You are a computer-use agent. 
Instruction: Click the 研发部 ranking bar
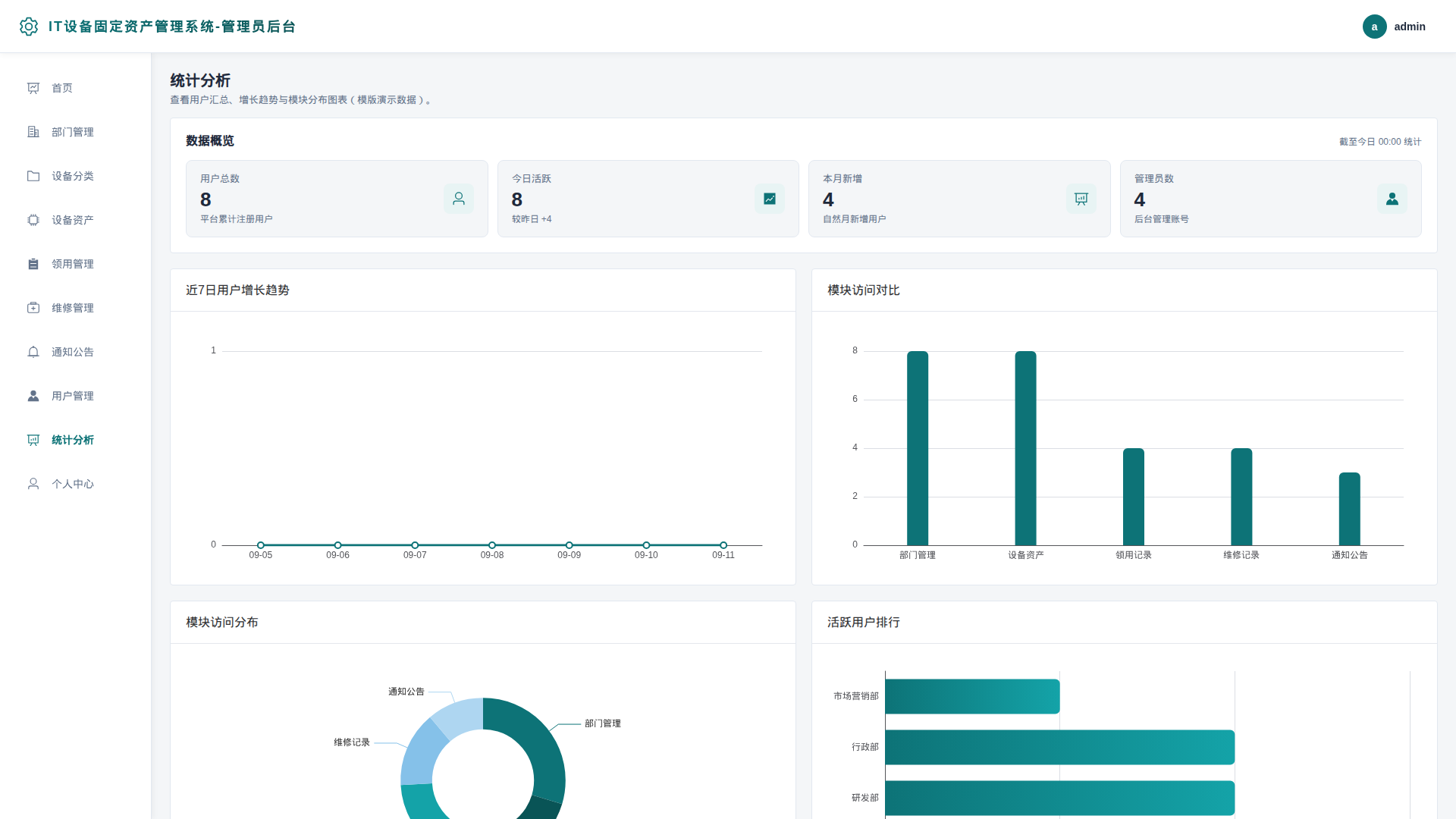pos(1060,798)
